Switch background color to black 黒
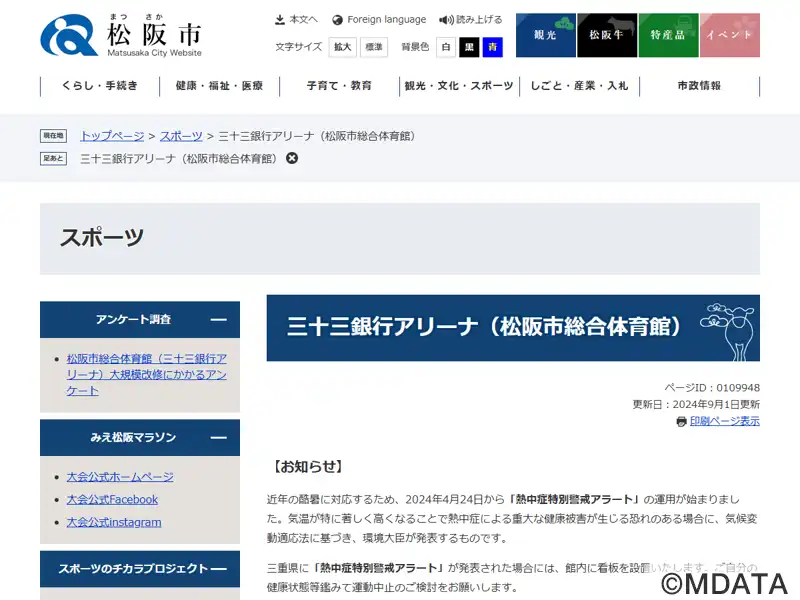The width and height of the screenshot is (800, 600). (x=469, y=47)
